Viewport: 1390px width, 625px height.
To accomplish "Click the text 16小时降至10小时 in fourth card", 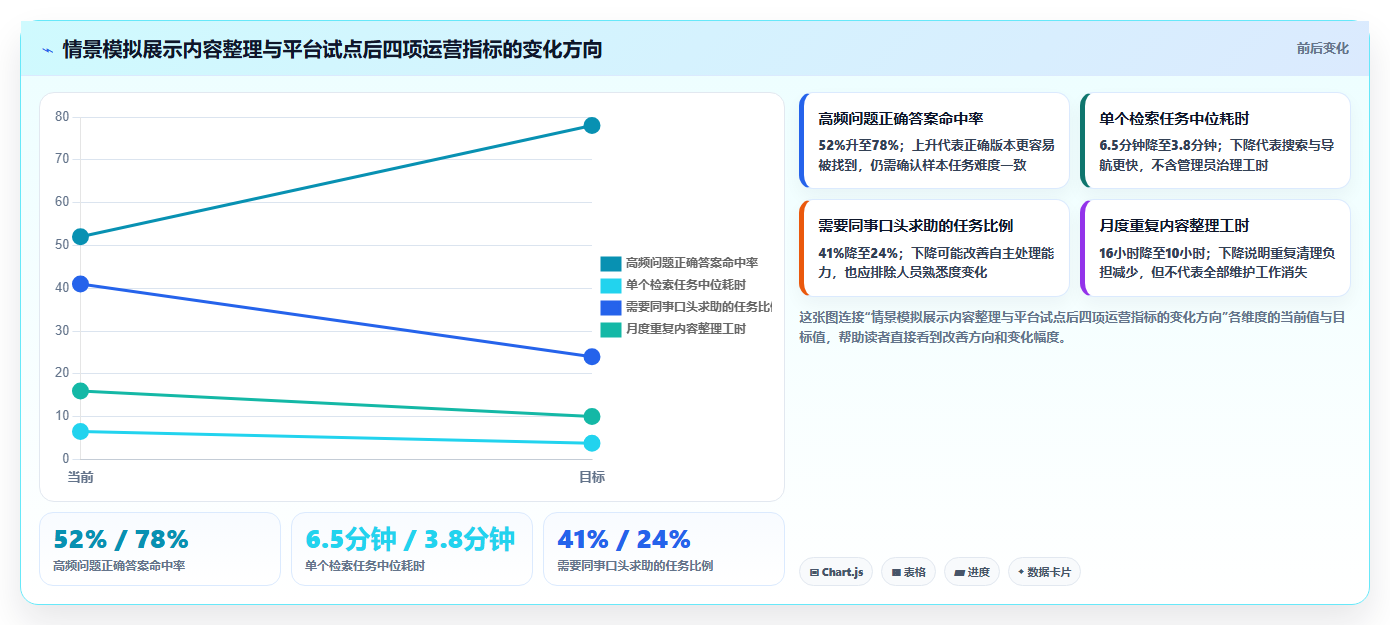I will coord(1152,252).
